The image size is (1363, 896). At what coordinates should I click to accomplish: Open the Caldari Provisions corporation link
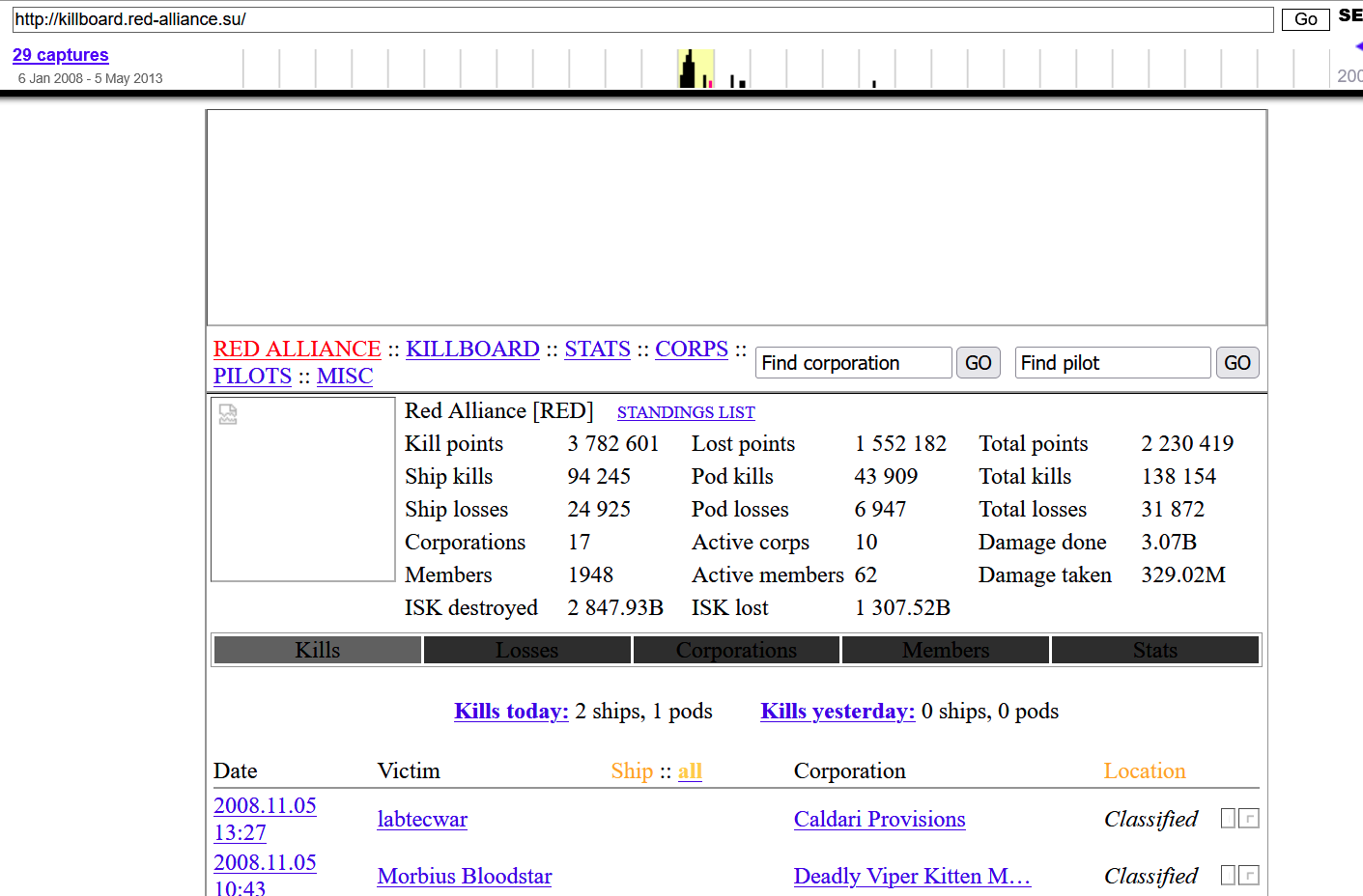pyautogui.click(x=880, y=819)
